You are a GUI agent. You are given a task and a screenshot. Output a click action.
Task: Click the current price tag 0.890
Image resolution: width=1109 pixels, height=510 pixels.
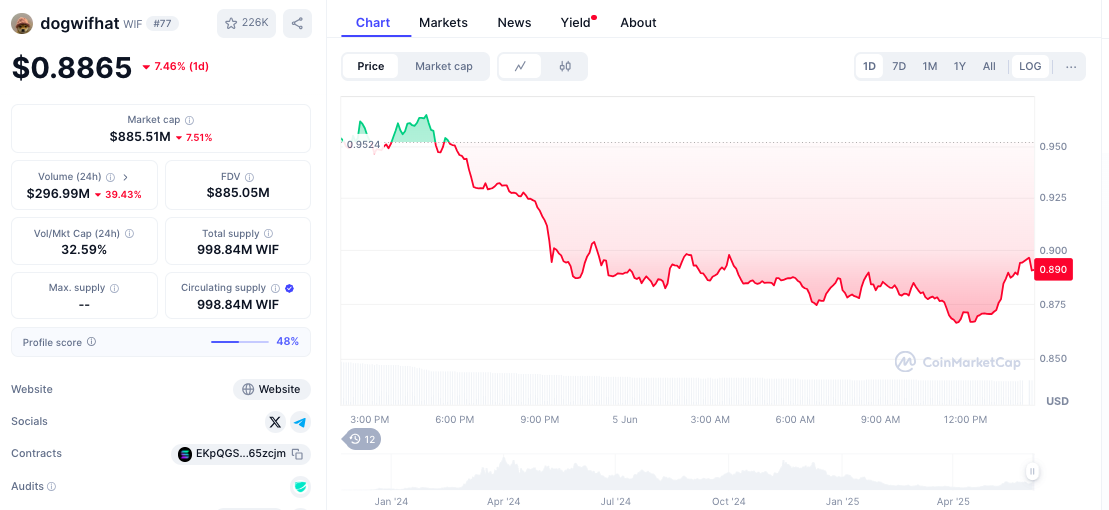coord(1054,270)
